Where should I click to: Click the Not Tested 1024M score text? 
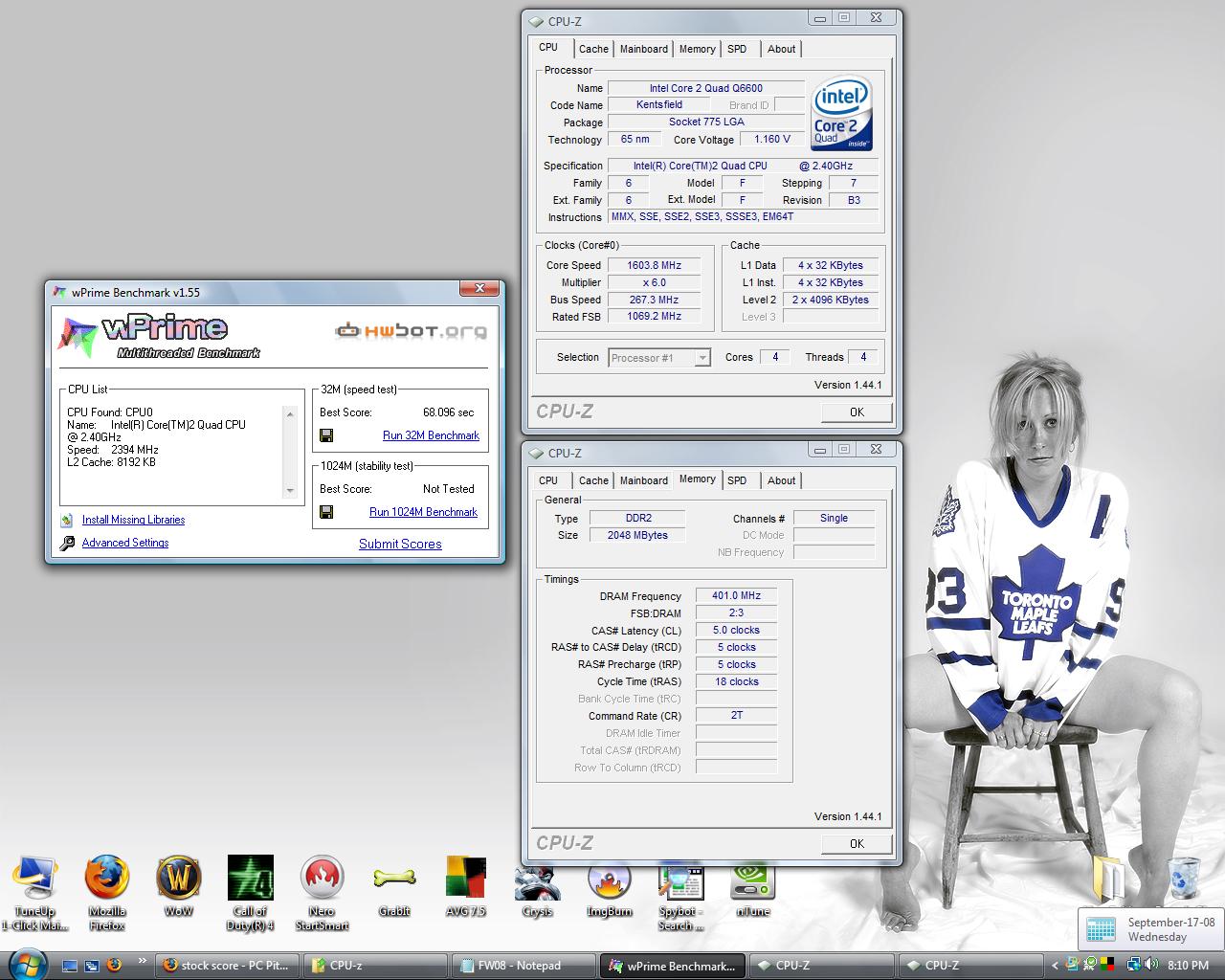pos(448,489)
